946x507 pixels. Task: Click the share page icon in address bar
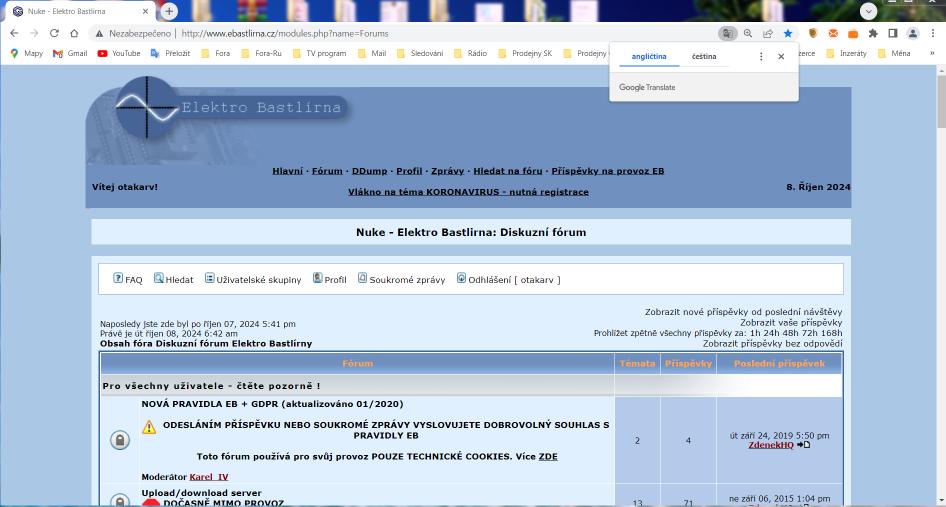pyautogui.click(x=768, y=33)
